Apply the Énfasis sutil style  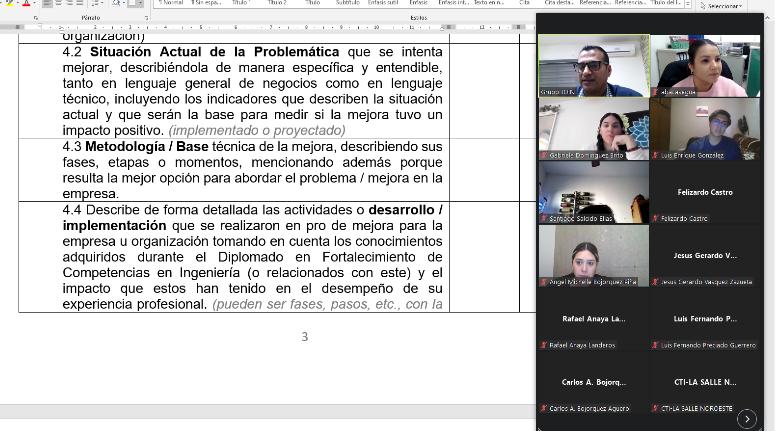click(x=383, y=2)
